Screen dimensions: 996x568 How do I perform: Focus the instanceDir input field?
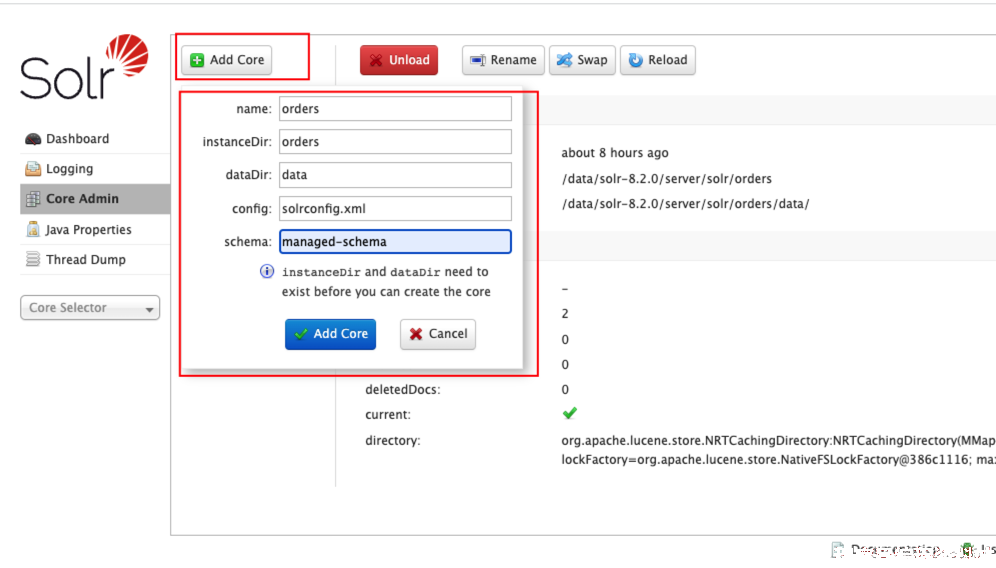coord(395,142)
